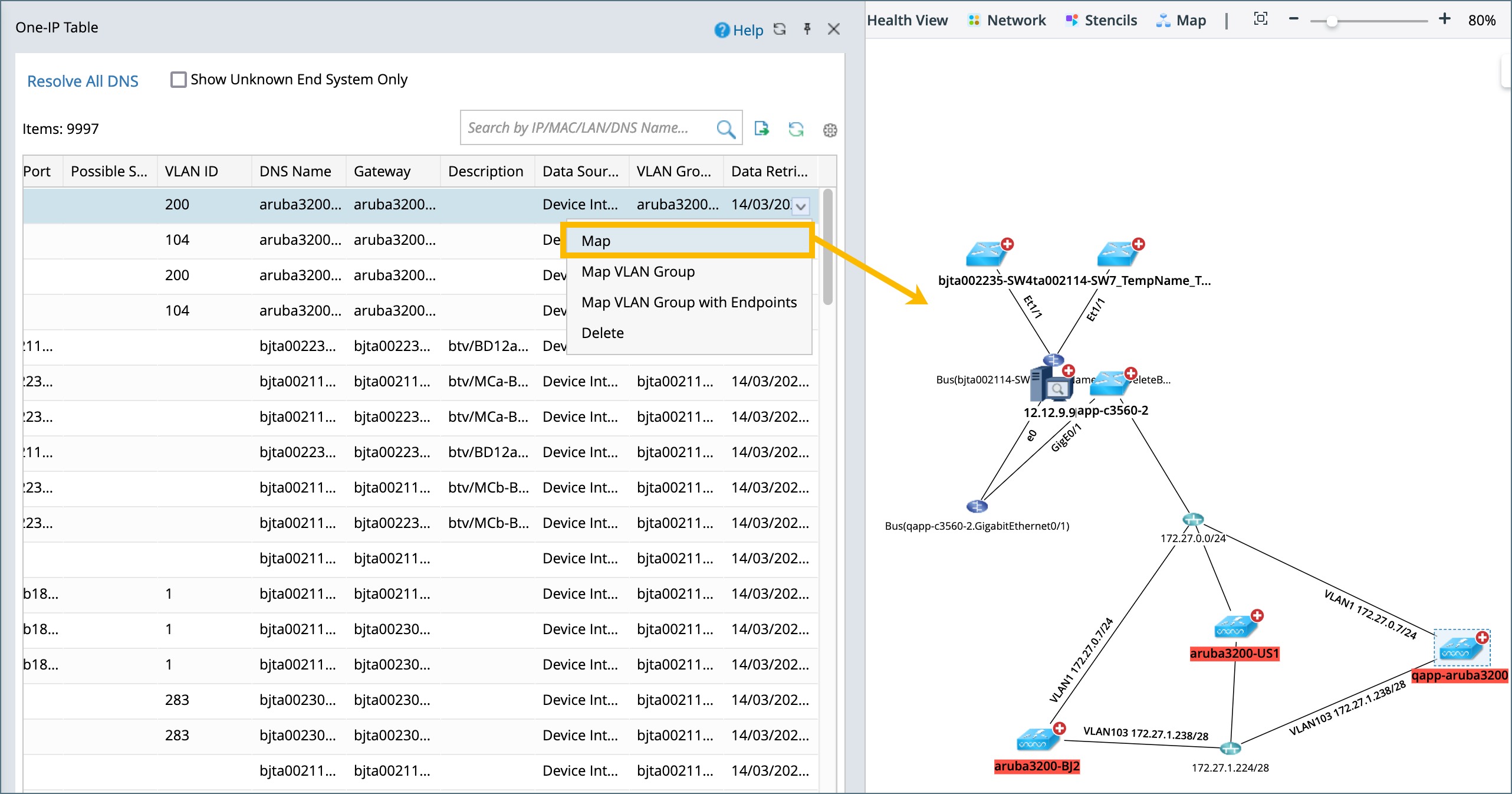
Task: Export the One-IP table
Action: [x=761, y=129]
